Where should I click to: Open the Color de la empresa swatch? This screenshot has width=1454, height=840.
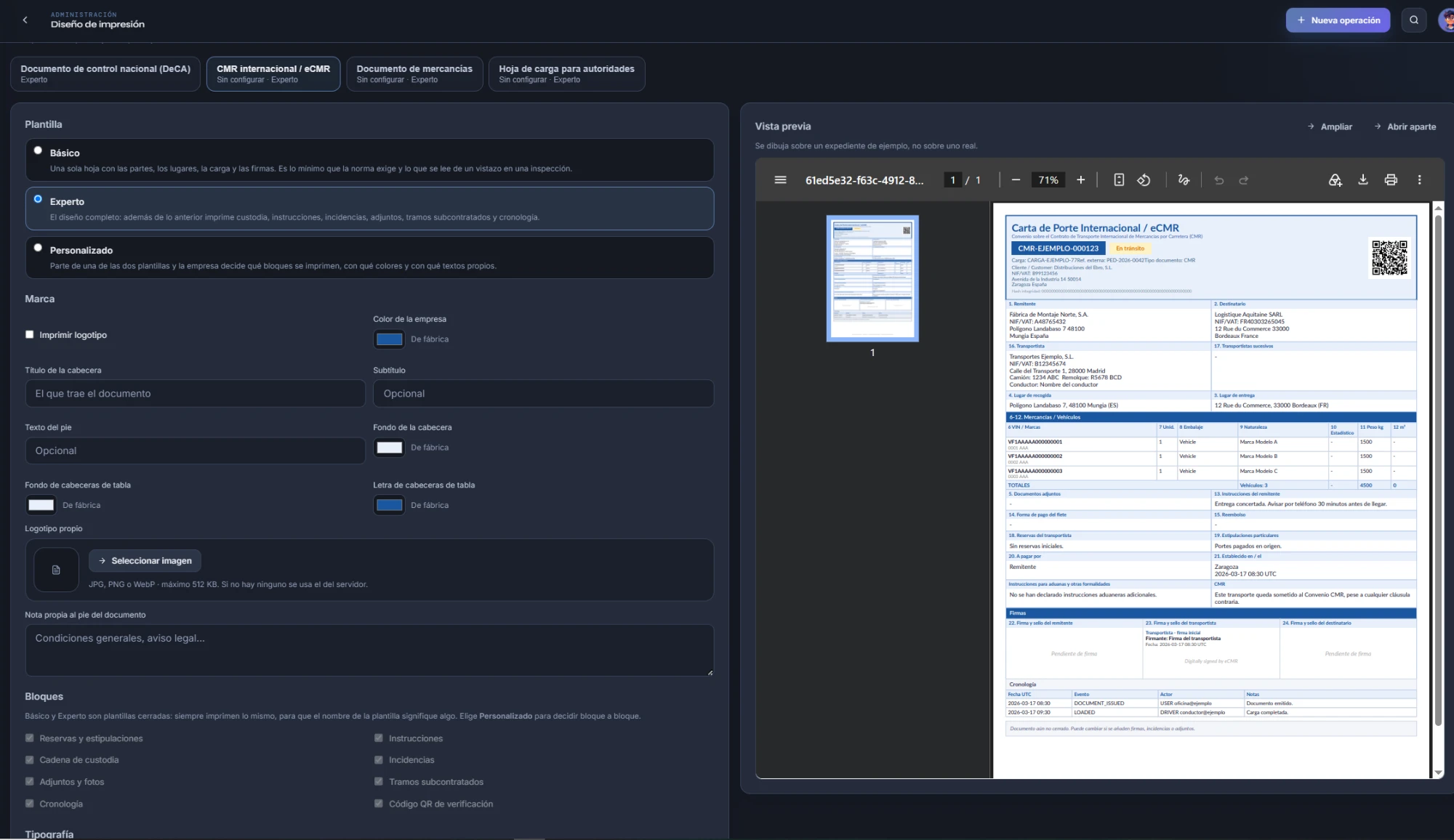(x=389, y=339)
